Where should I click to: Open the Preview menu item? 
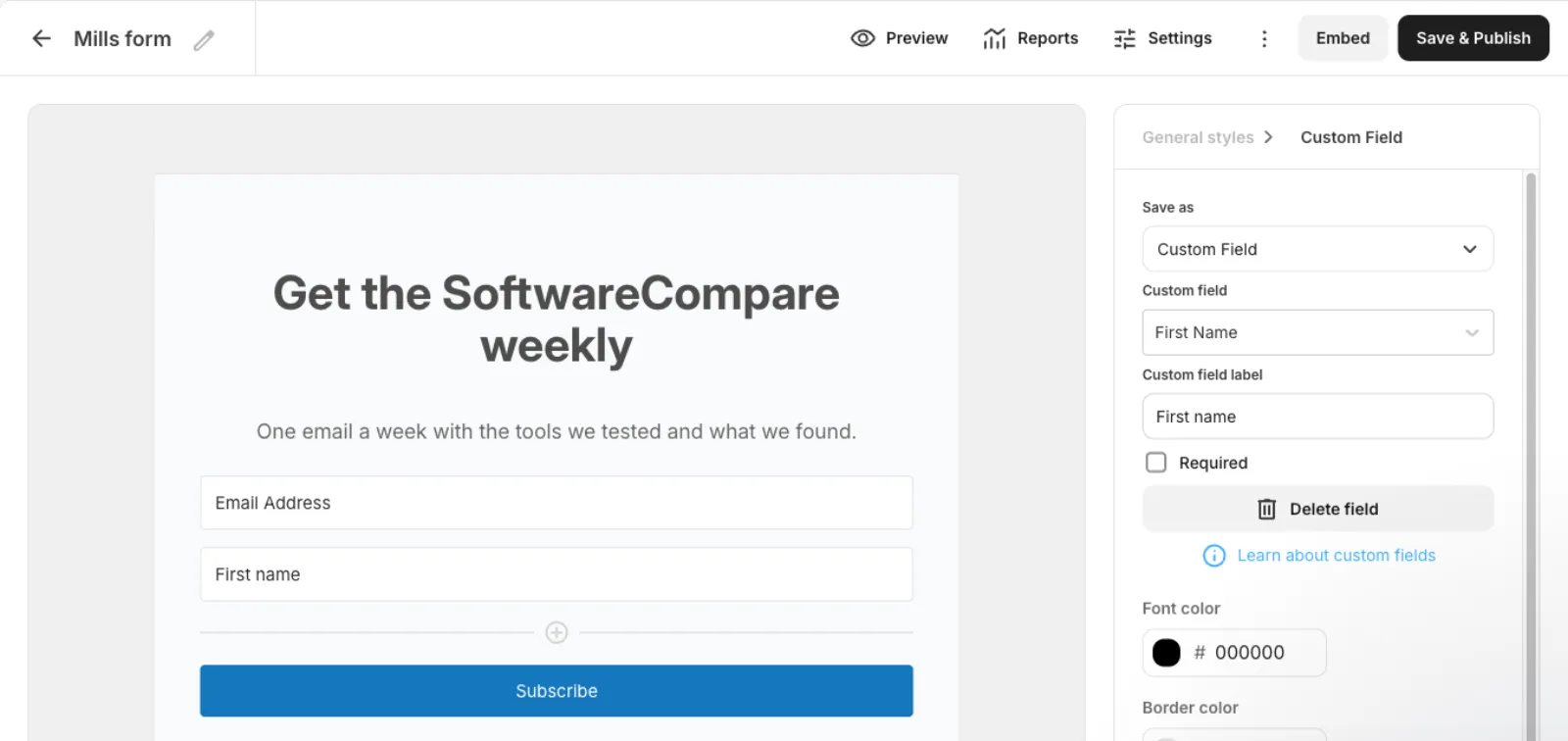pos(899,38)
